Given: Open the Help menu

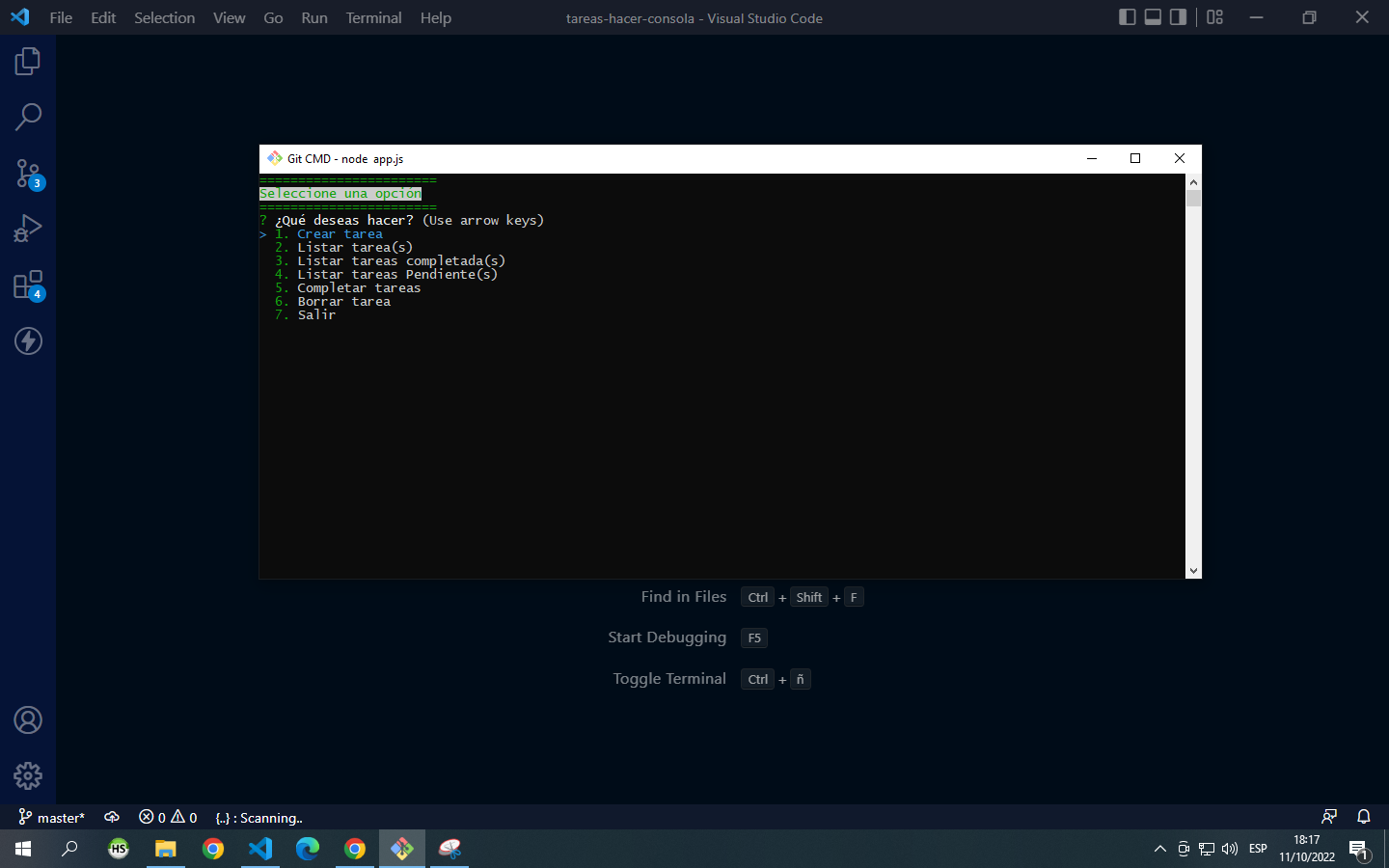Looking at the screenshot, I should (435, 17).
